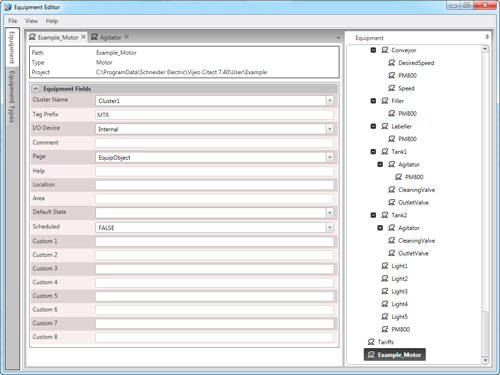Collapse the Tank2 tree node

(373, 215)
